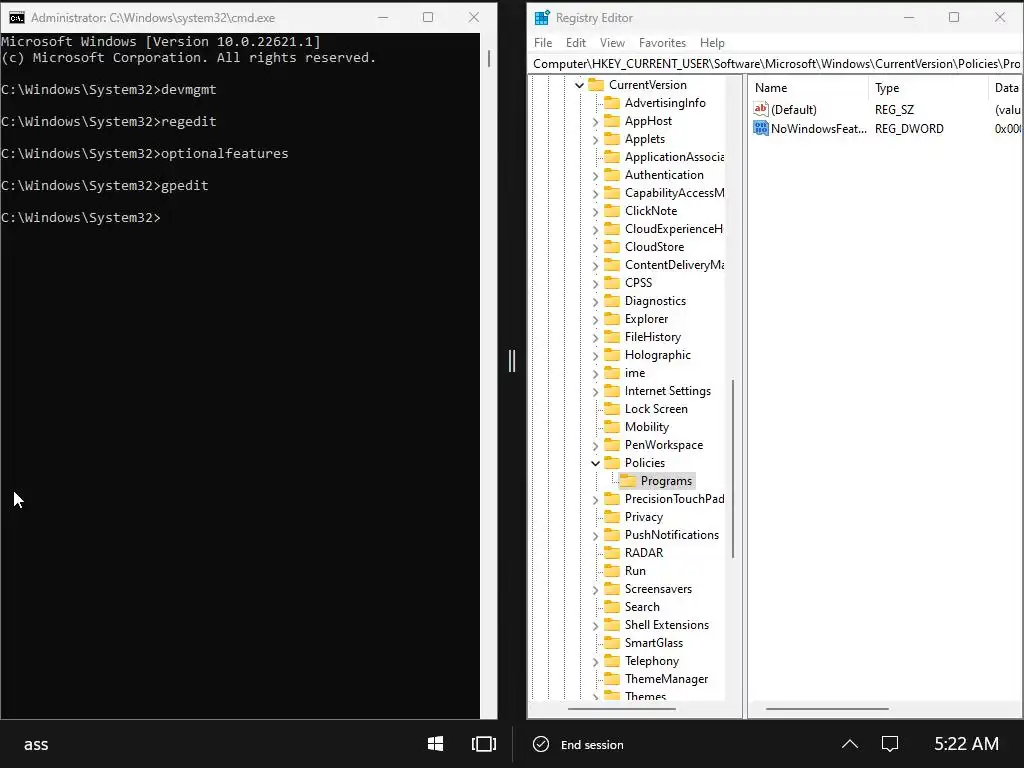Click the split-screen divider handle

(x=512, y=361)
